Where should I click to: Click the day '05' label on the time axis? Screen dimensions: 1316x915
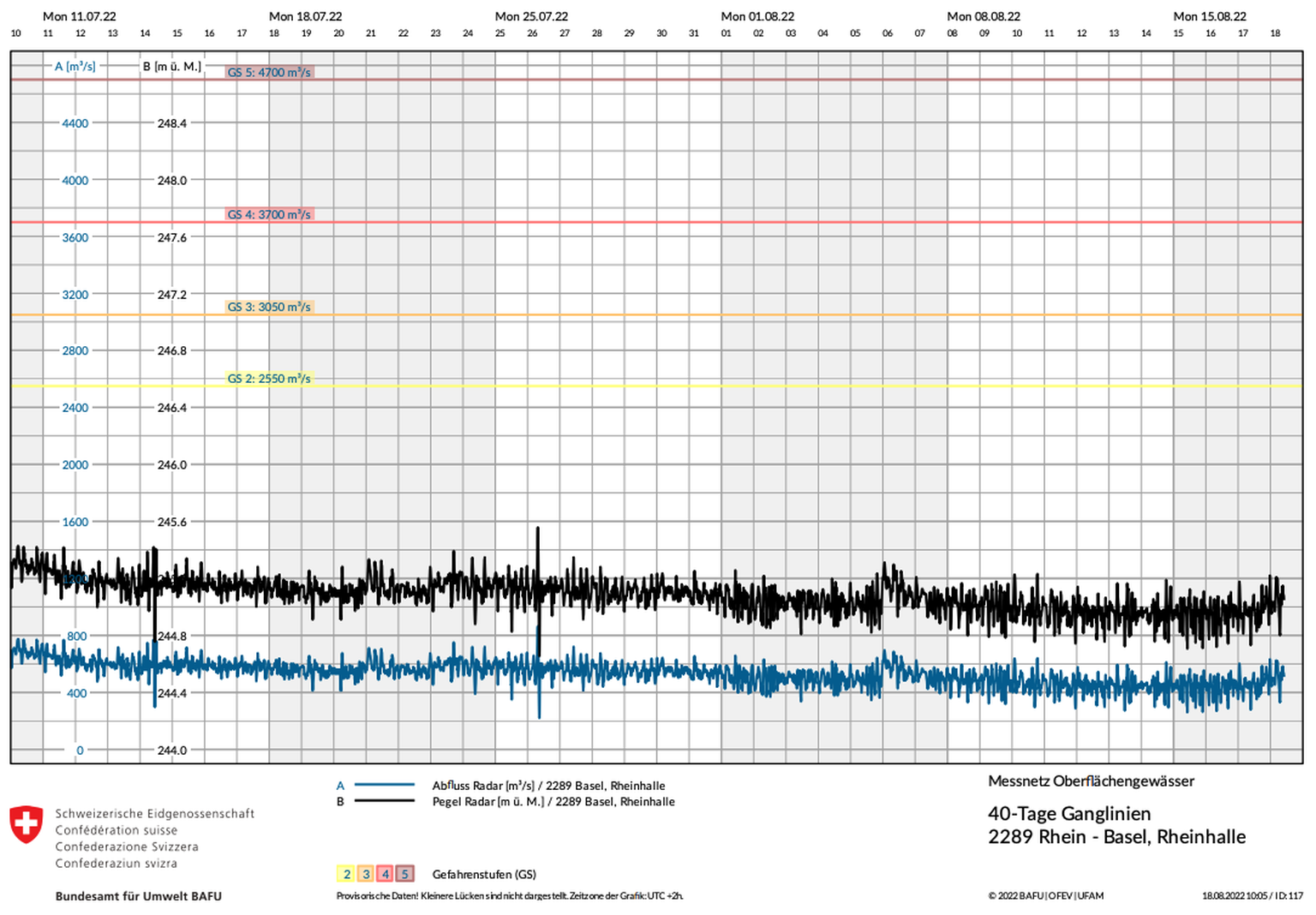point(855,33)
